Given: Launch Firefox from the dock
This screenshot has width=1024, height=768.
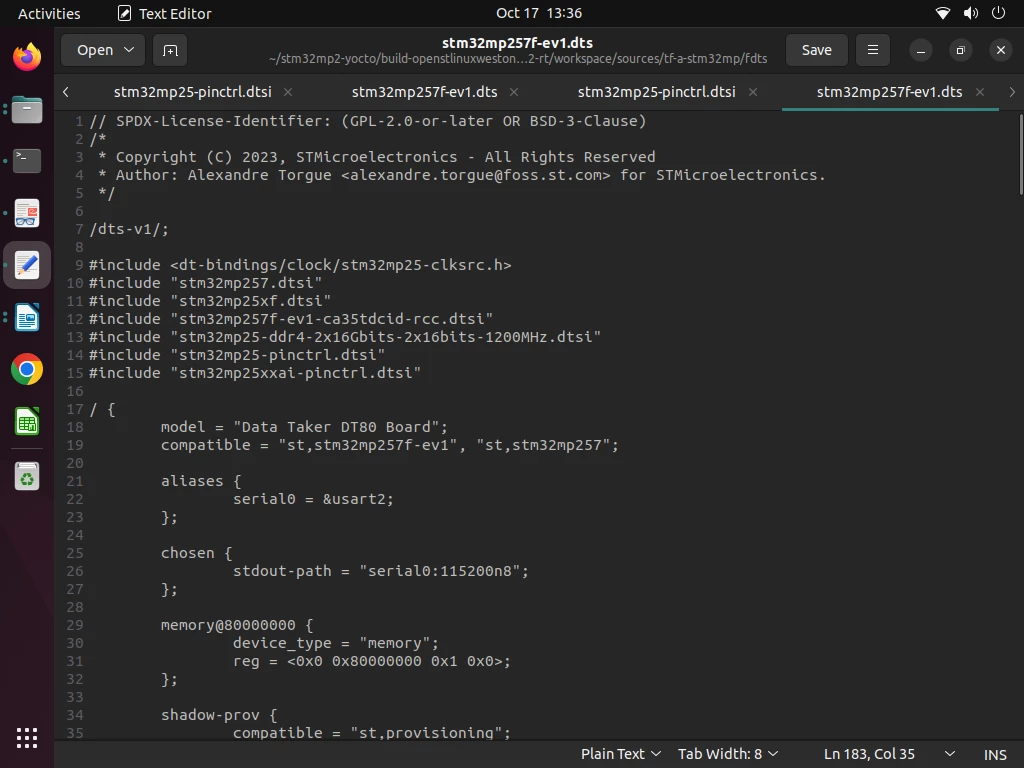Looking at the screenshot, I should (x=27, y=57).
